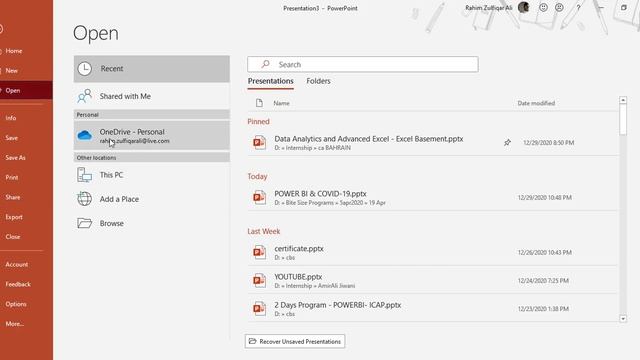Click the OneDrive cloud icon

(x=84, y=135)
